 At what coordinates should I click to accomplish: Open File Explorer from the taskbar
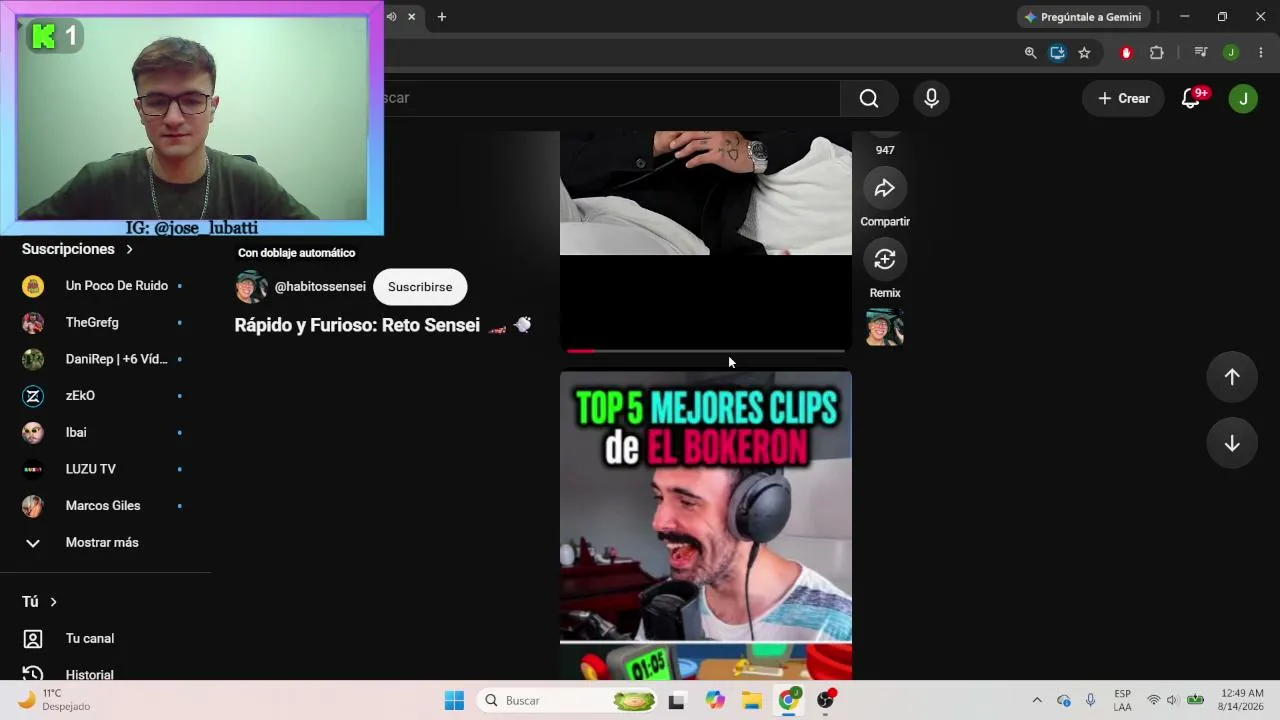click(x=751, y=700)
